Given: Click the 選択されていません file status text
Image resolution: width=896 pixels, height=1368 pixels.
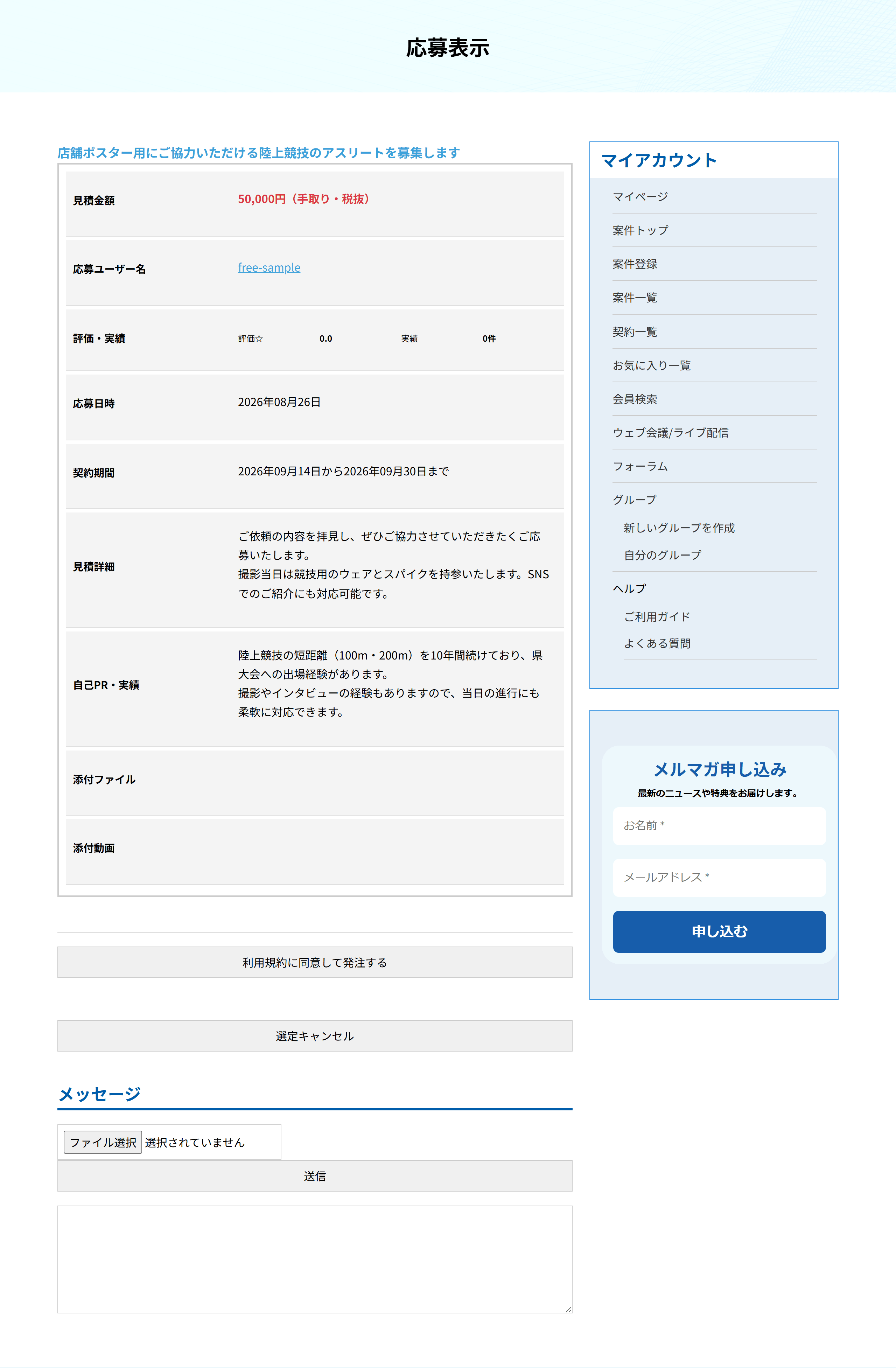Looking at the screenshot, I should pyautogui.click(x=195, y=1143).
